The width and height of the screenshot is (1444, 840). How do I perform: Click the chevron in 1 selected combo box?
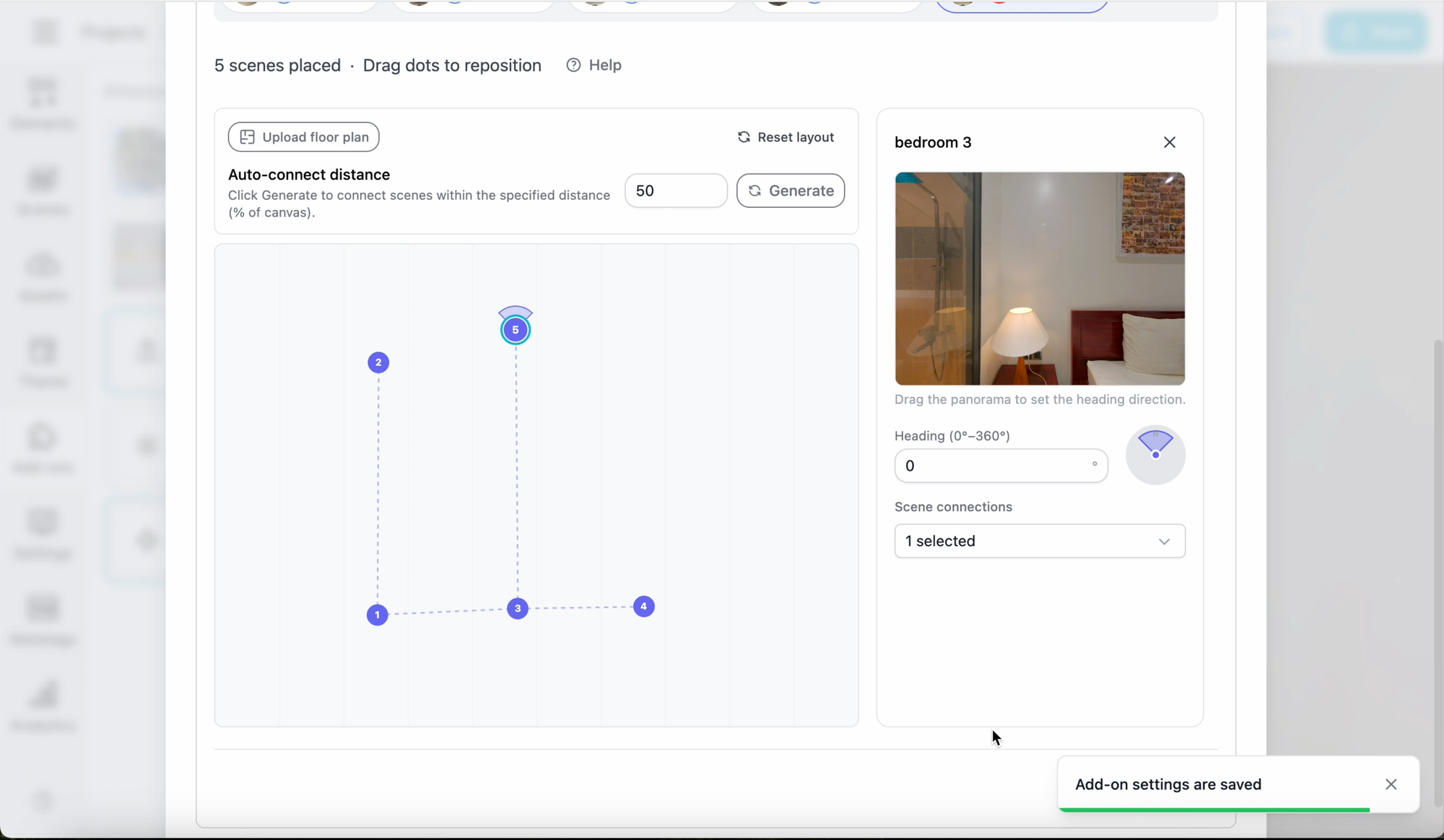pos(1164,541)
